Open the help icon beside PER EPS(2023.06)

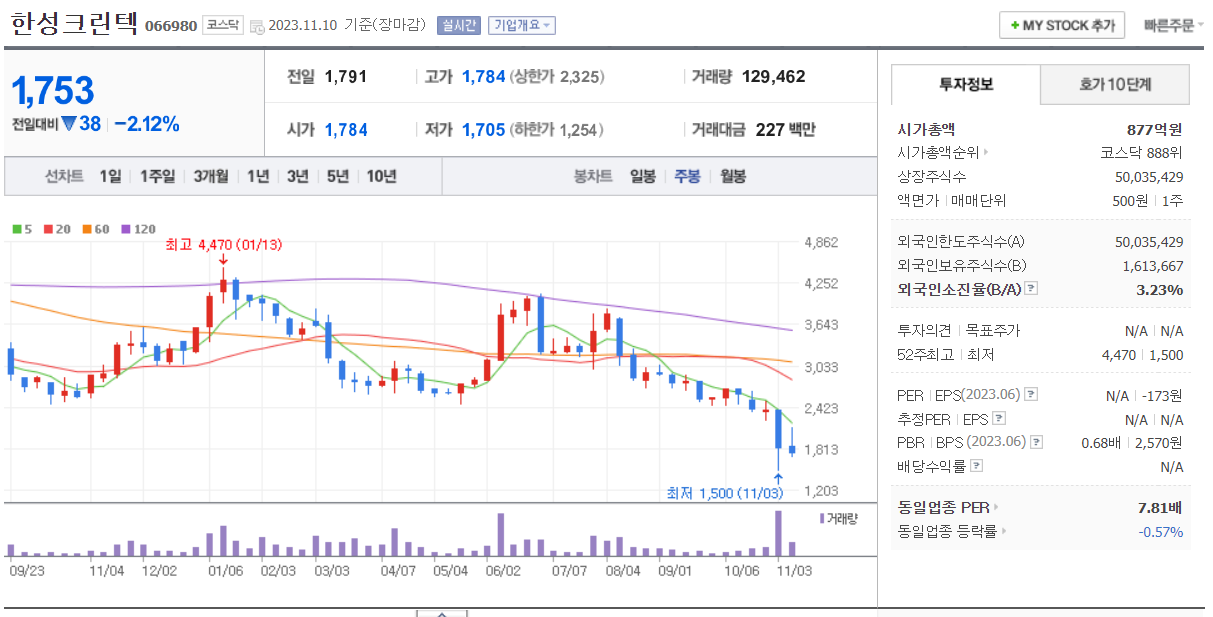click(1031, 395)
